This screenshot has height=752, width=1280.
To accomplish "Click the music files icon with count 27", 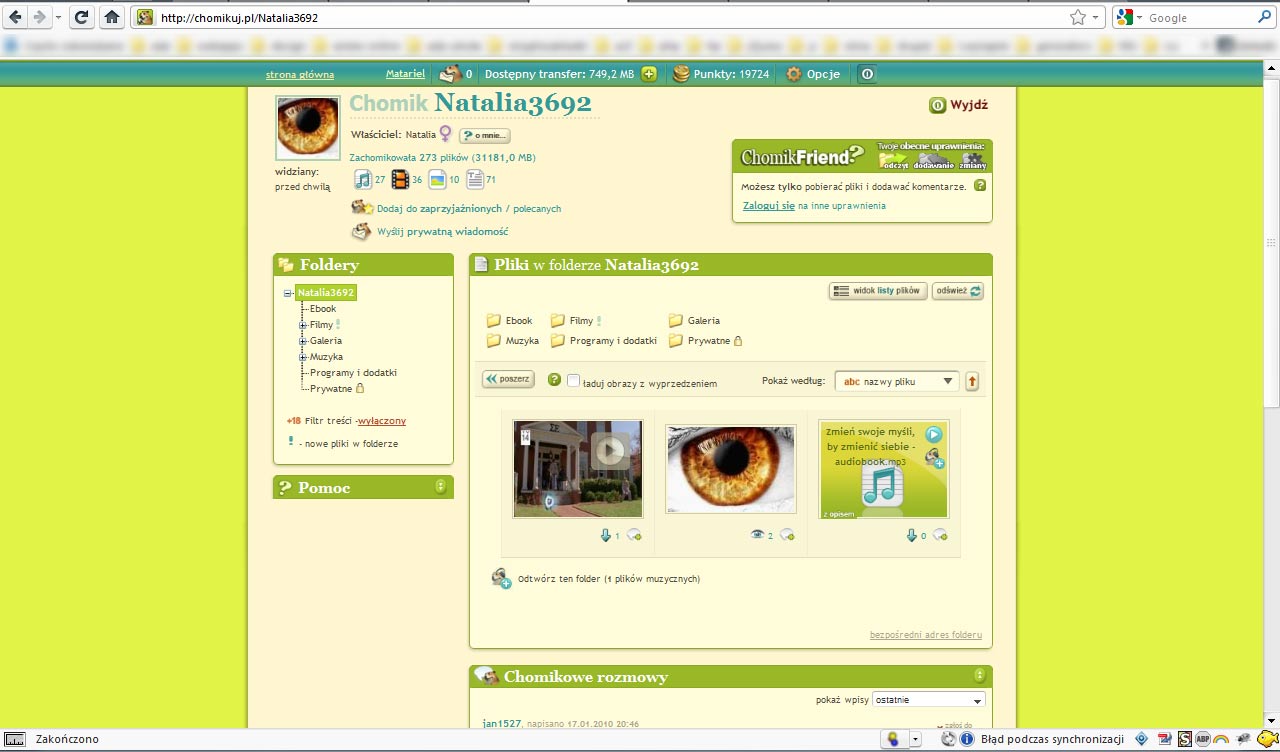I will (x=363, y=180).
